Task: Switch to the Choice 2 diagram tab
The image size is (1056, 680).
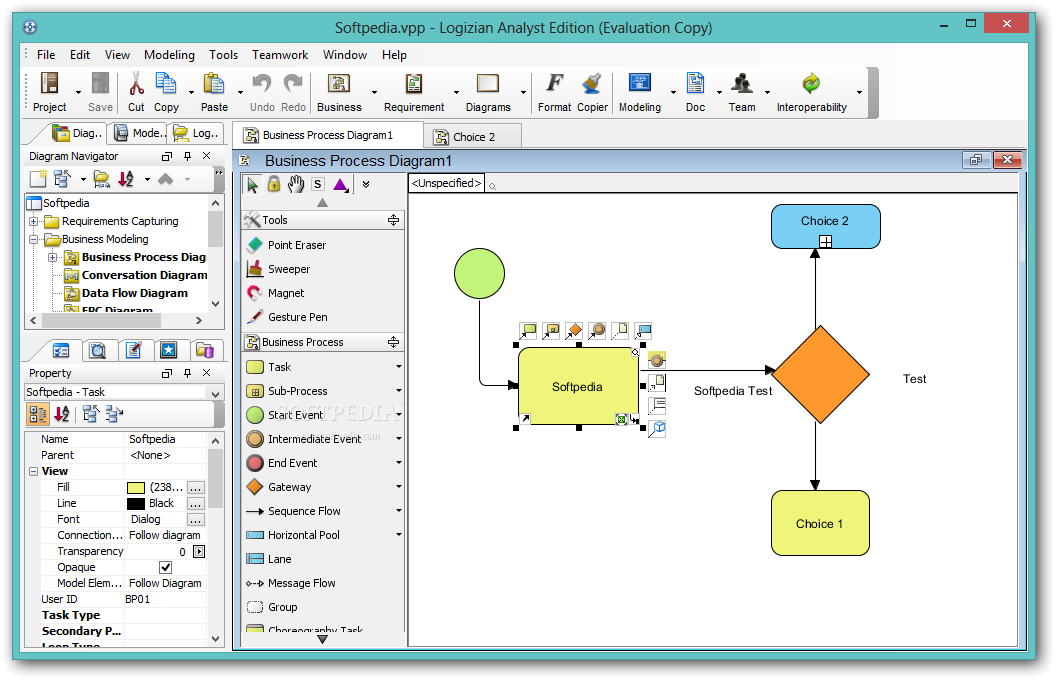Action: 473,137
